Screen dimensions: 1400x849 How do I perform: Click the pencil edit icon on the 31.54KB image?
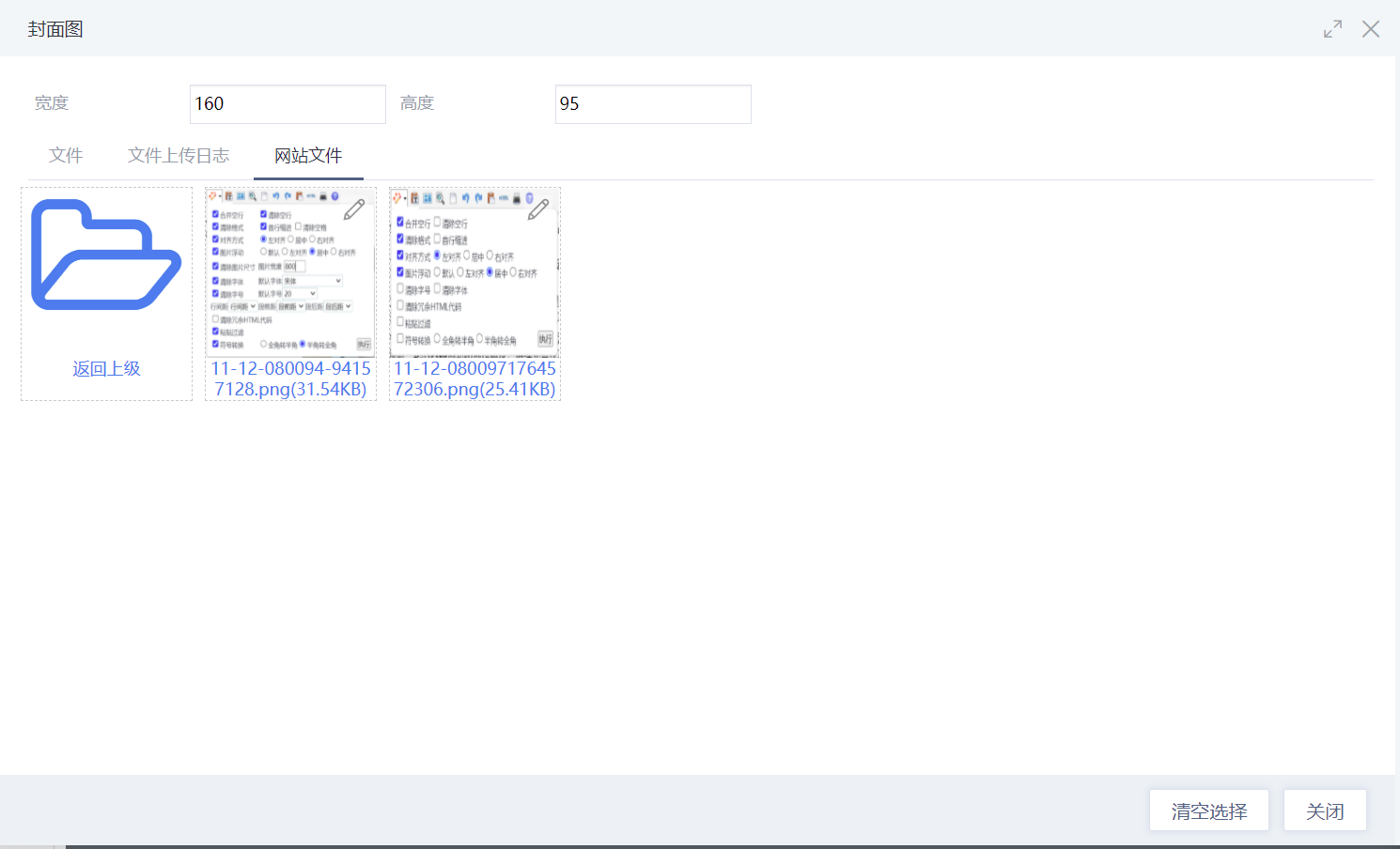point(354,209)
